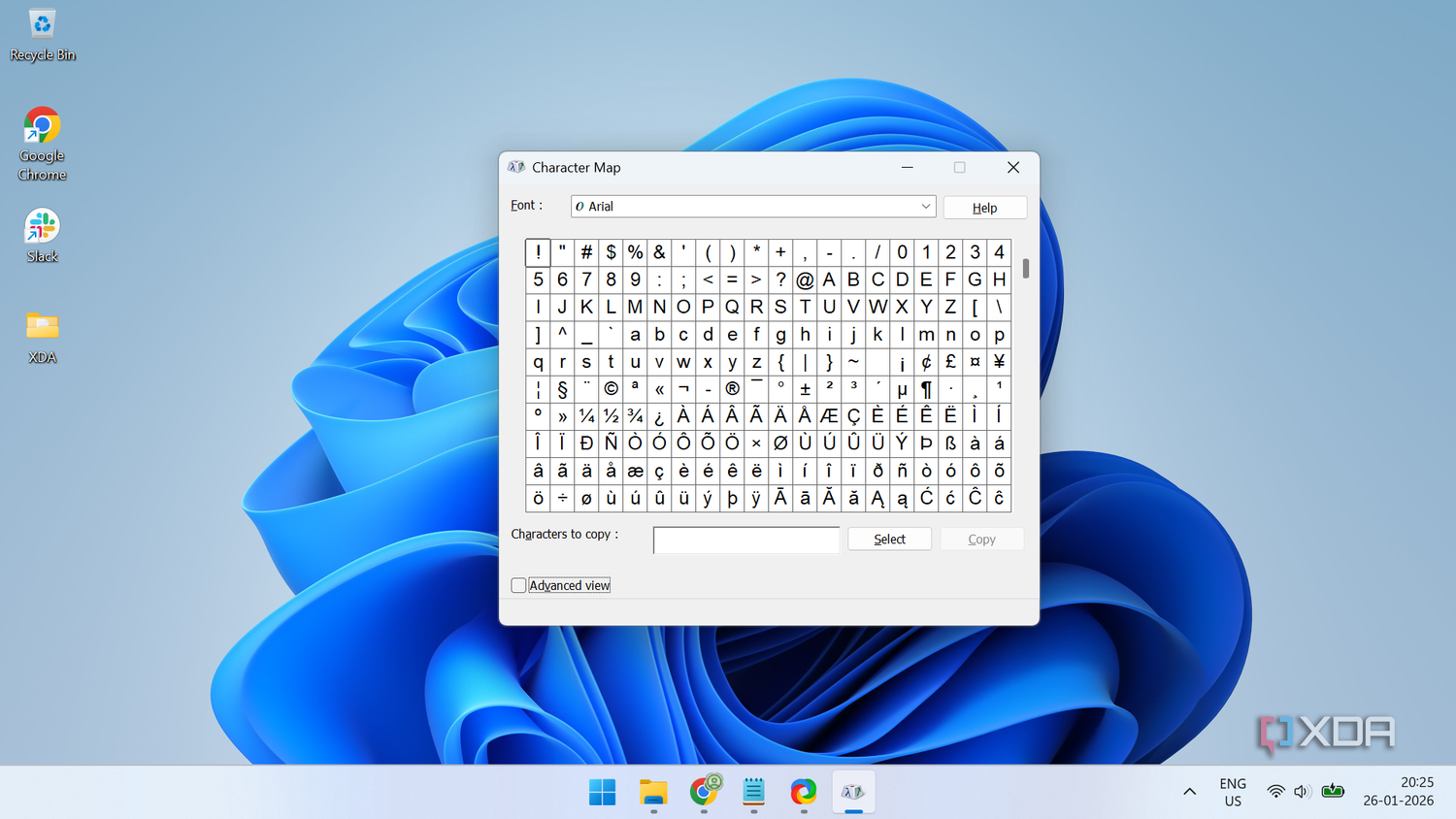The width and height of the screenshot is (1456, 819).
Task: Open the Wi-Fi network tray icon
Action: click(x=1275, y=792)
